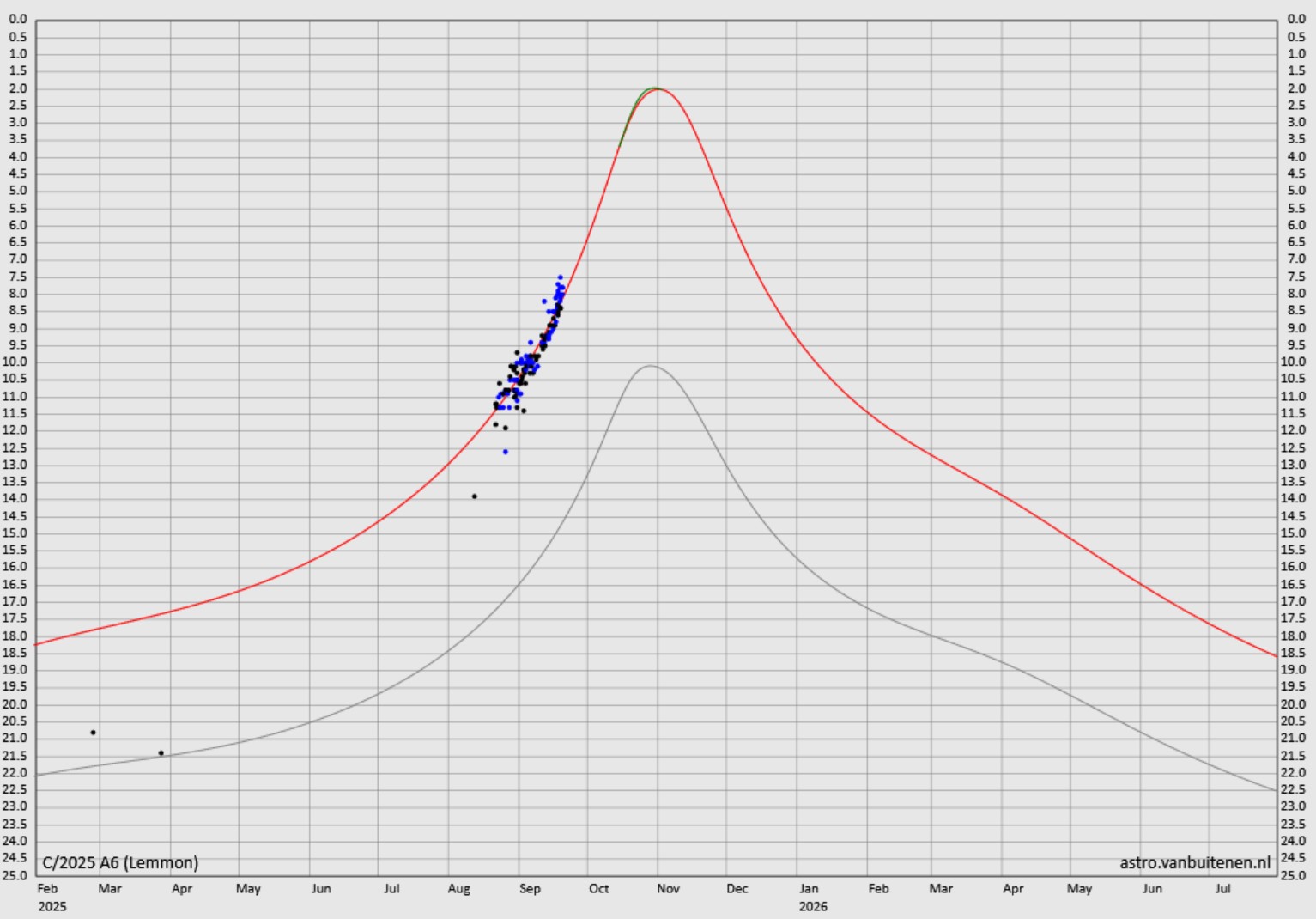Click the C/2025 A6 (Lemmon) comet label
The height and width of the screenshot is (919, 1316).
click(120, 862)
